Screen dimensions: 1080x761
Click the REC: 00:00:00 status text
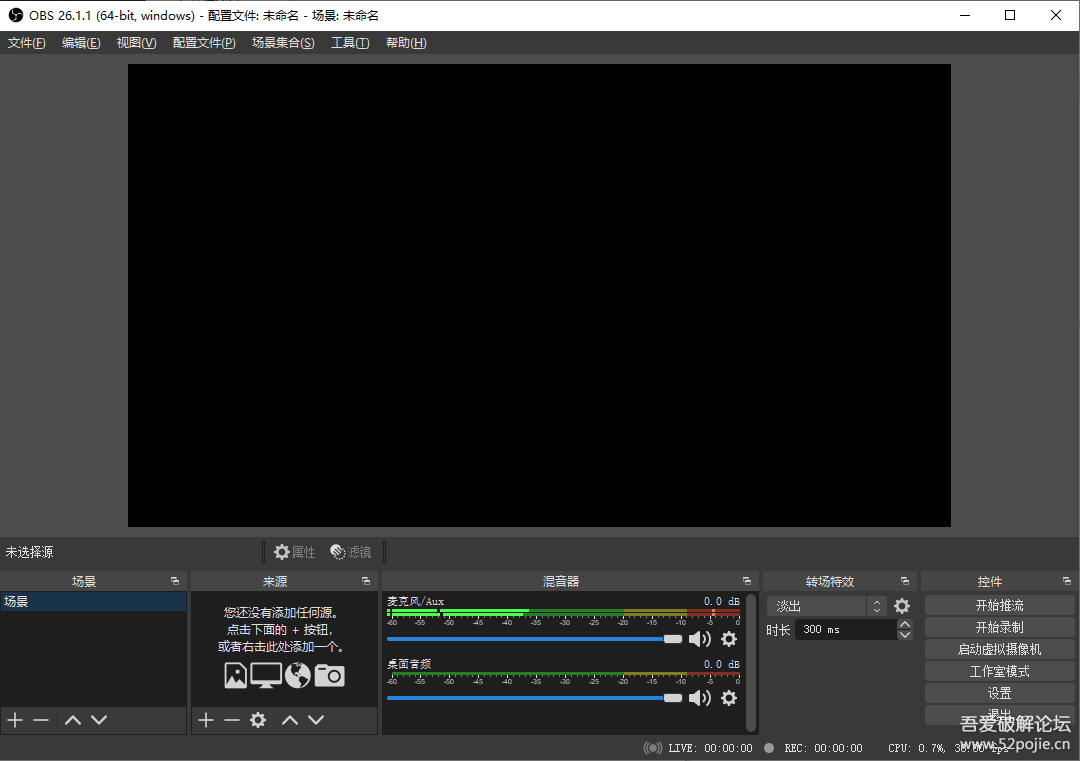pyautogui.click(x=823, y=748)
